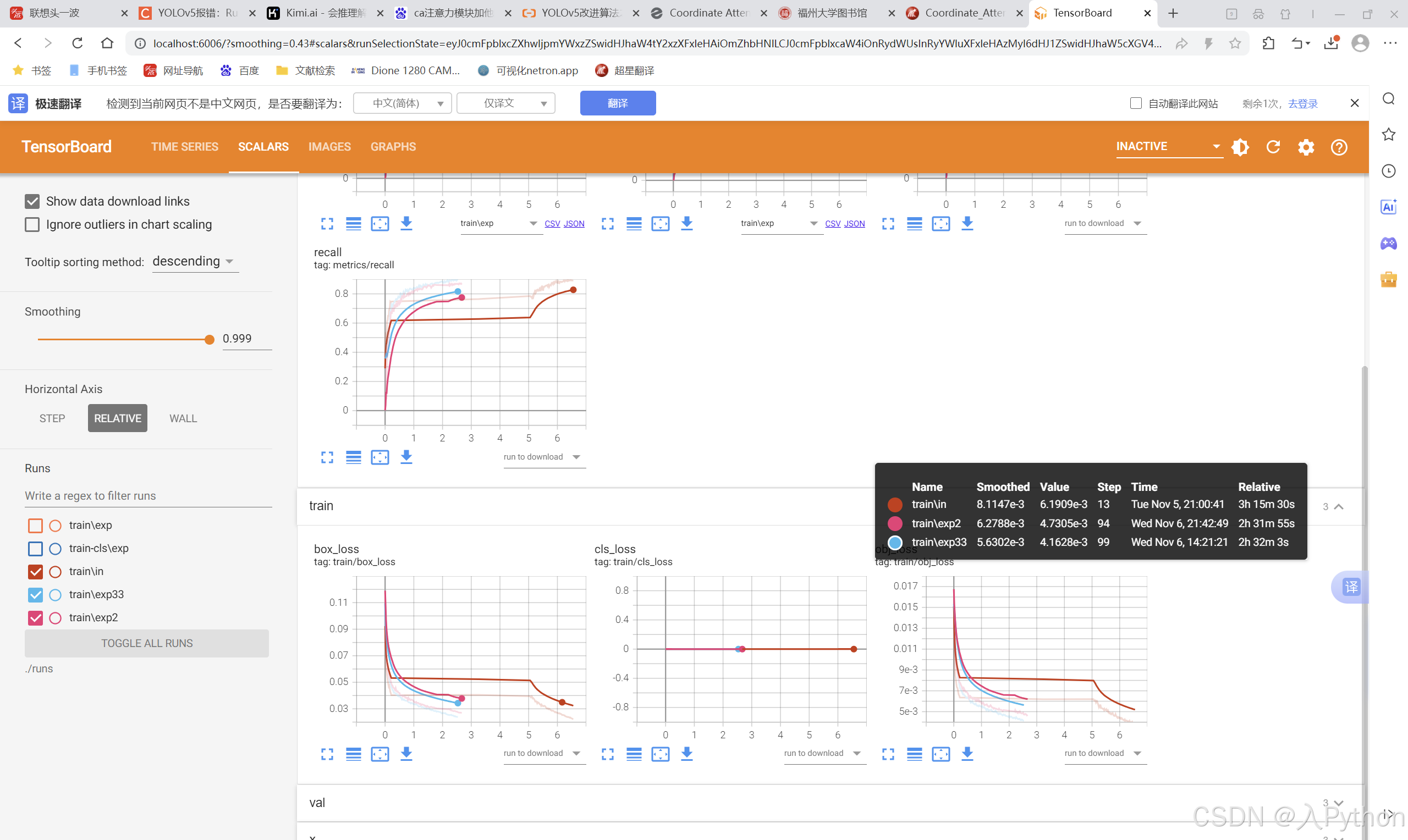The width and height of the screenshot is (1408, 840).
Task: Toggle log scale on the box_loss chart
Action: coord(353,754)
